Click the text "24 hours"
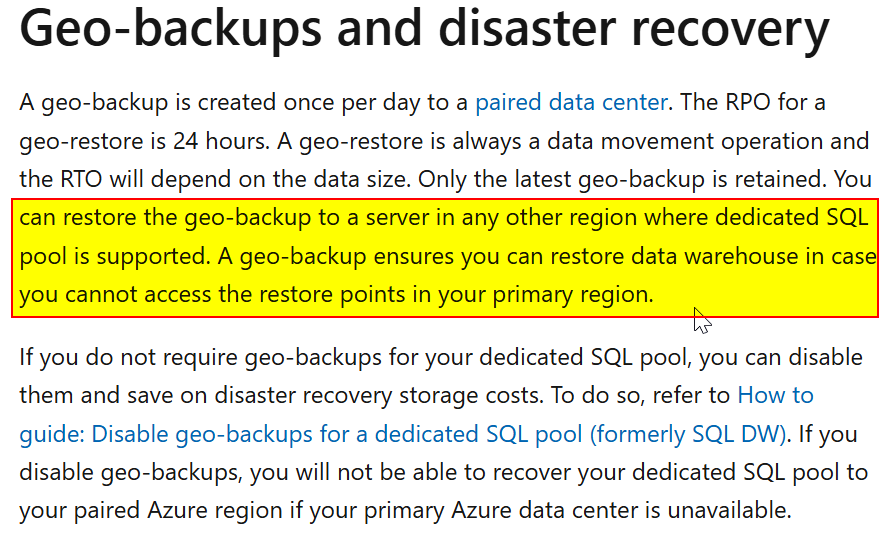The image size is (891, 550). [x=221, y=141]
